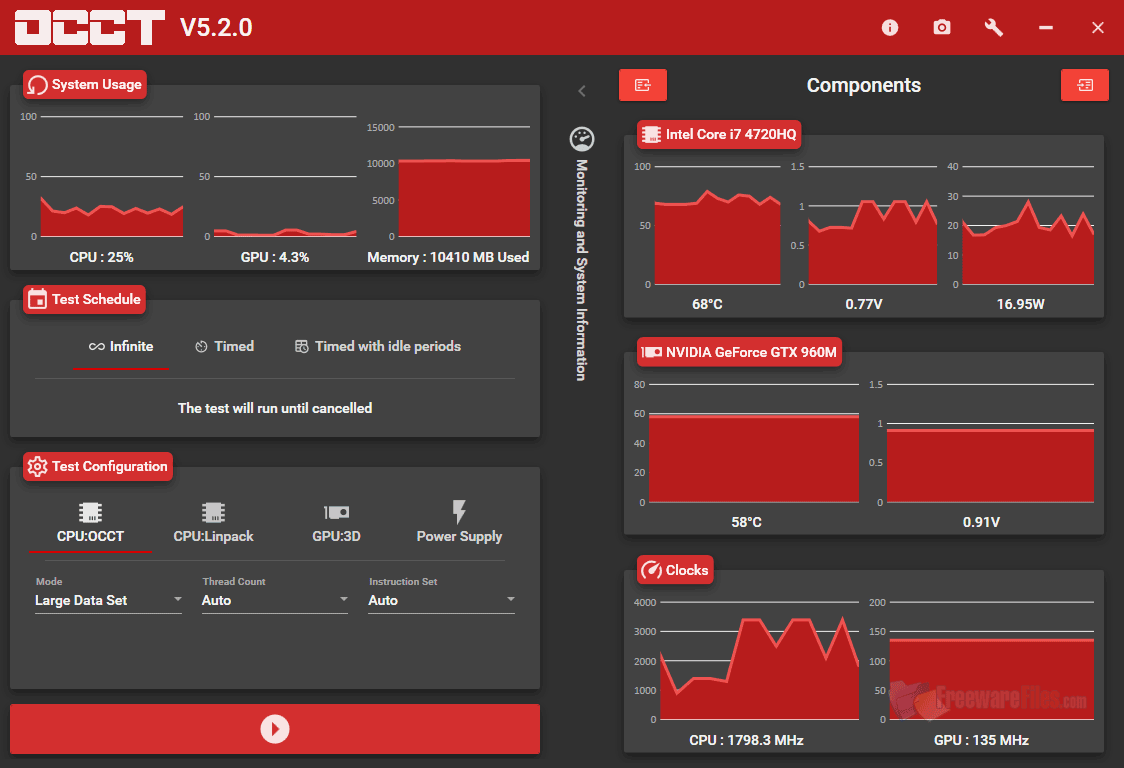Collapse the Monitoring panel with the chevron
This screenshot has width=1124, height=768.
tap(582, 90)
